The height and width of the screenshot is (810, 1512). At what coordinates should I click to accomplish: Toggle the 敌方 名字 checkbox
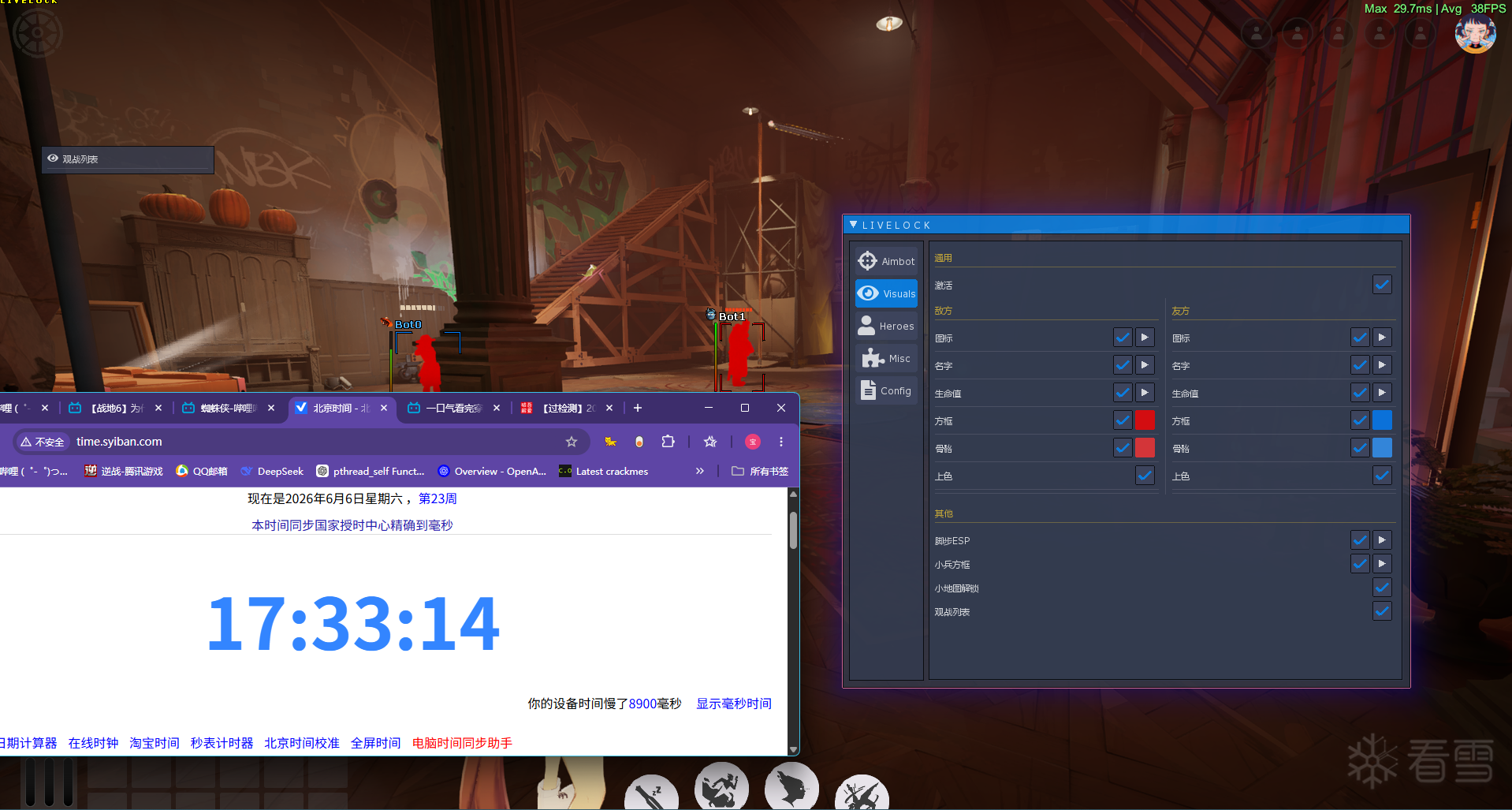(1123, 365)
